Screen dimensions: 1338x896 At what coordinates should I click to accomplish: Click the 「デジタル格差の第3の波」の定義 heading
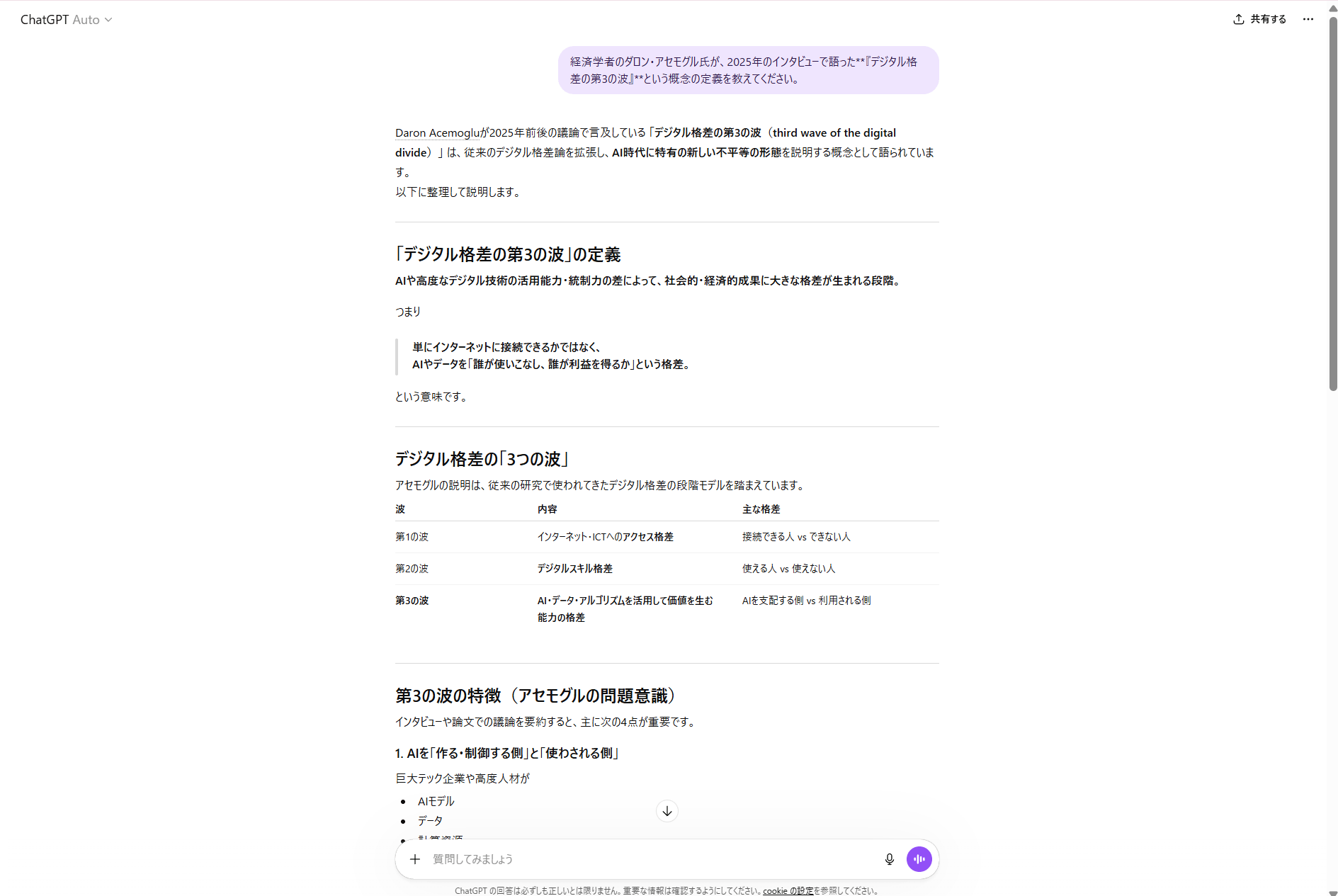click(508, 254)
